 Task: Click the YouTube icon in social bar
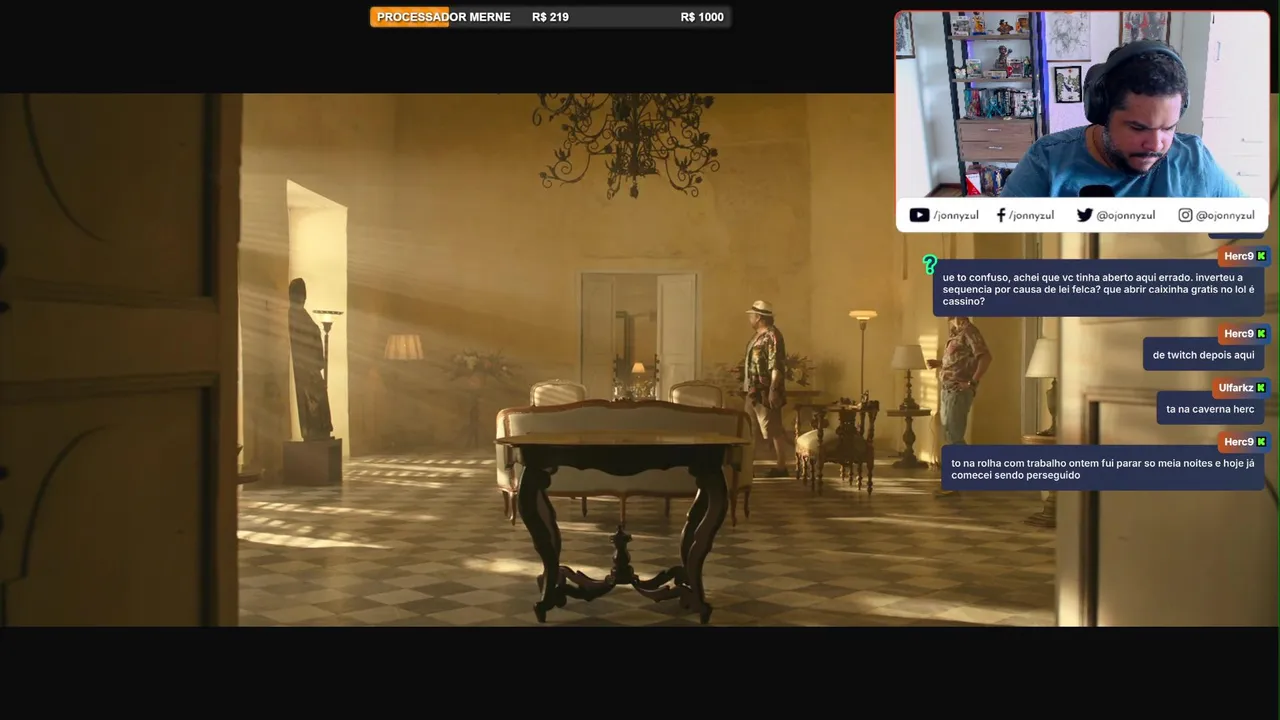pos(919,215)
